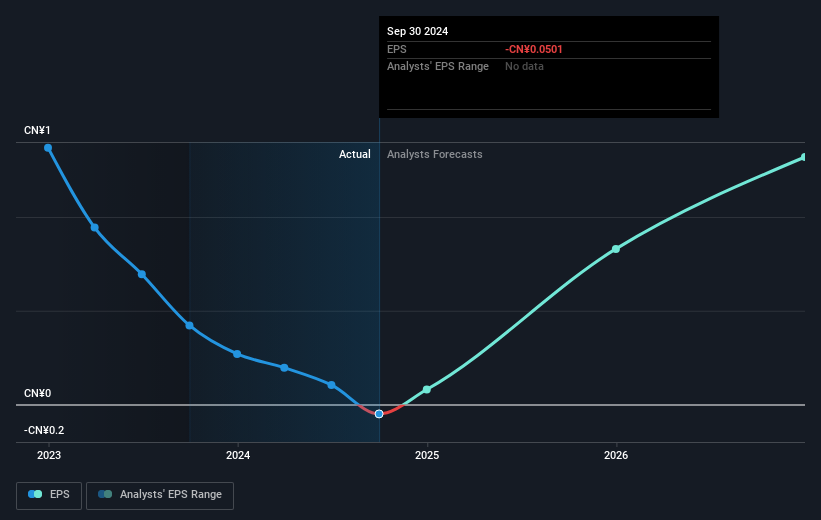Toggle the EPS legend series
Image resolution: width=821 pixels, height=520 pixels.
point(49,495)
